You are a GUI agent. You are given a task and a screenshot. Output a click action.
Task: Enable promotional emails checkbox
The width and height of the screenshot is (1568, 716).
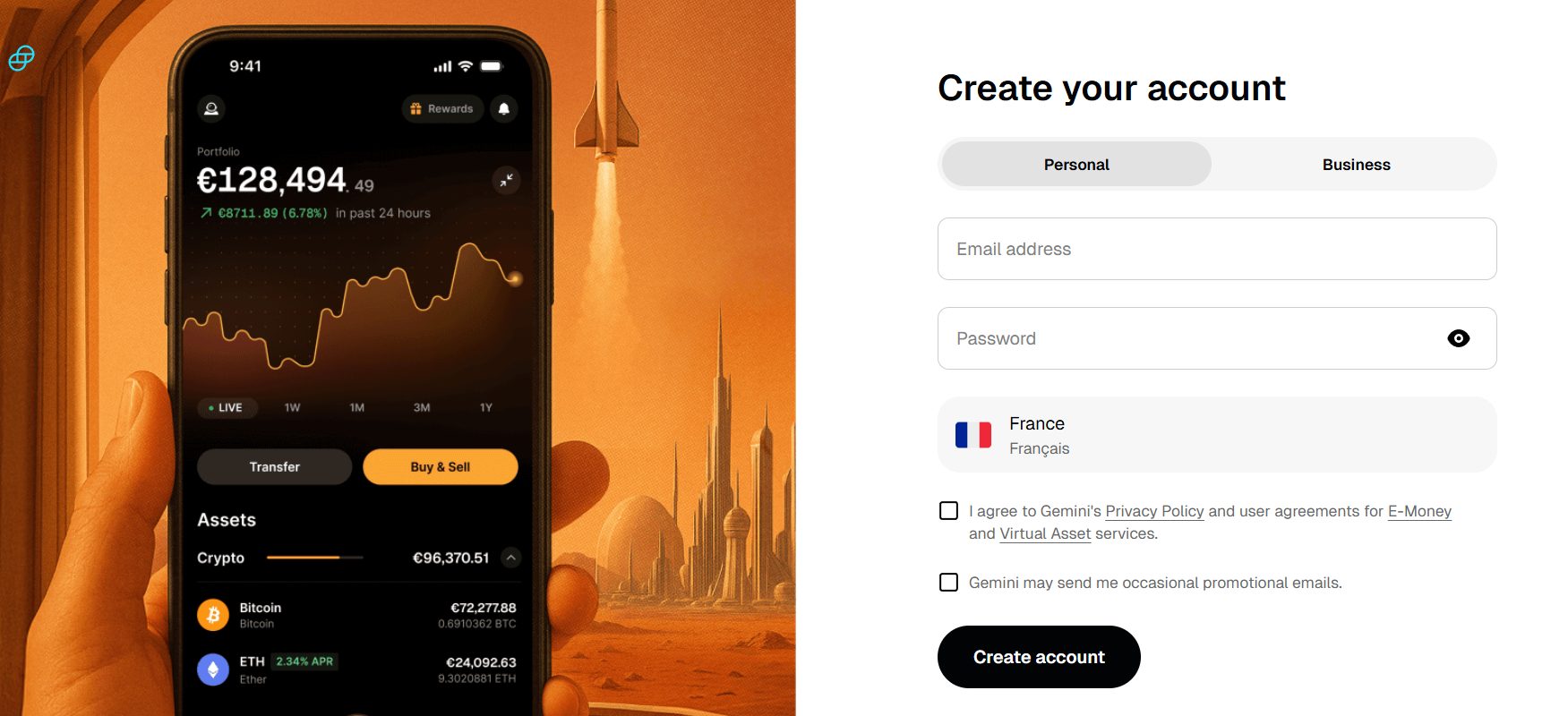[948, 582]
